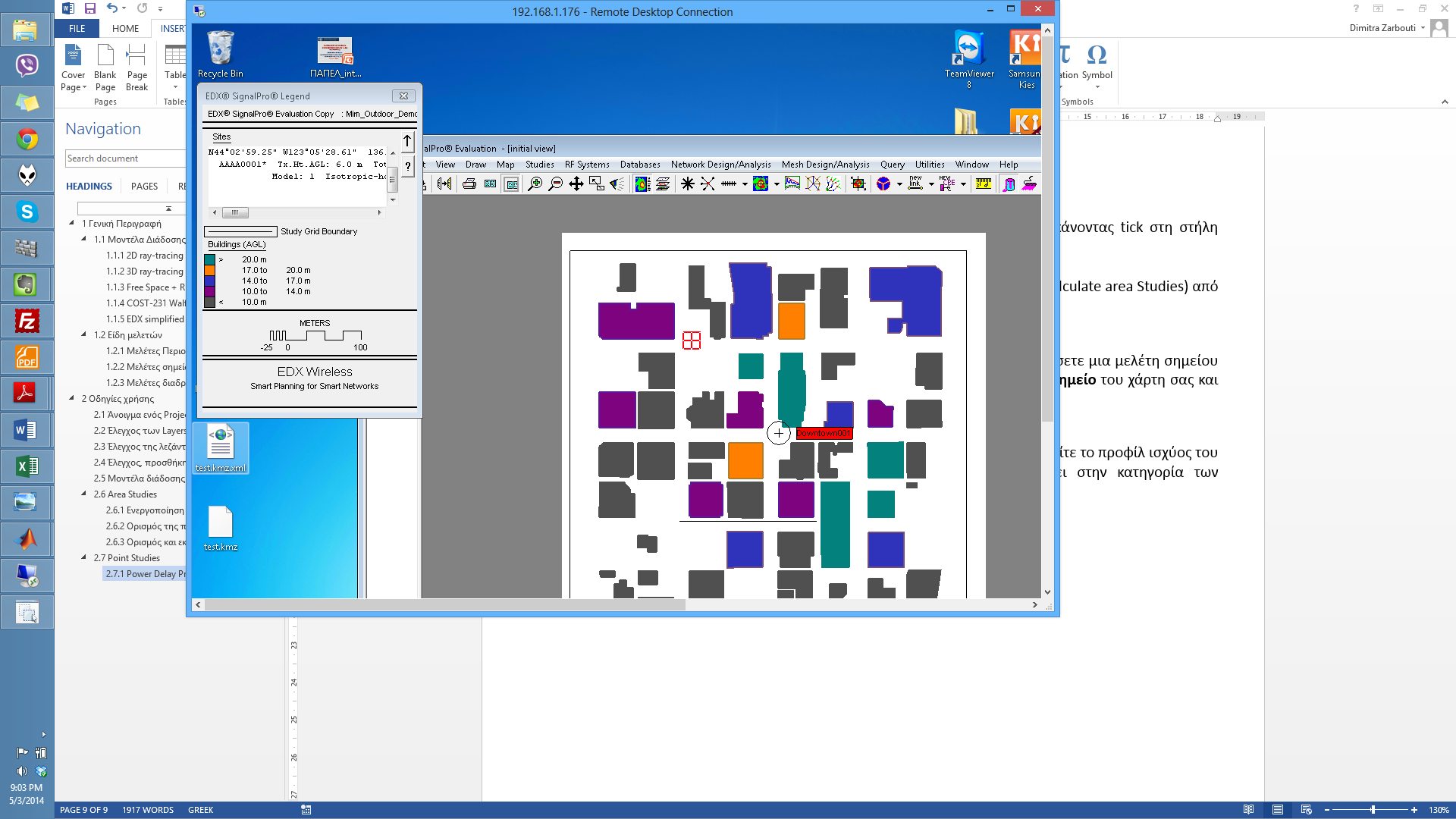Click the dashed route line tool

tap(729, 184)
